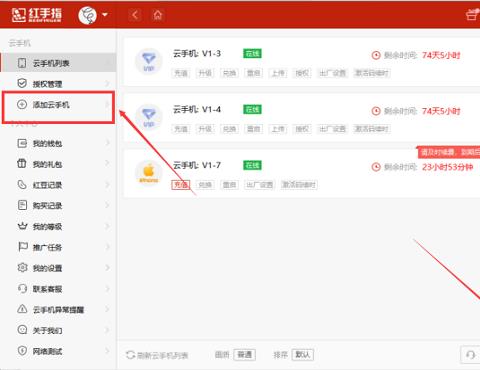Click the VIP diamond avatar of 云手机 V1-4
The width and height of the screenshot is (480, 370).
149,117
